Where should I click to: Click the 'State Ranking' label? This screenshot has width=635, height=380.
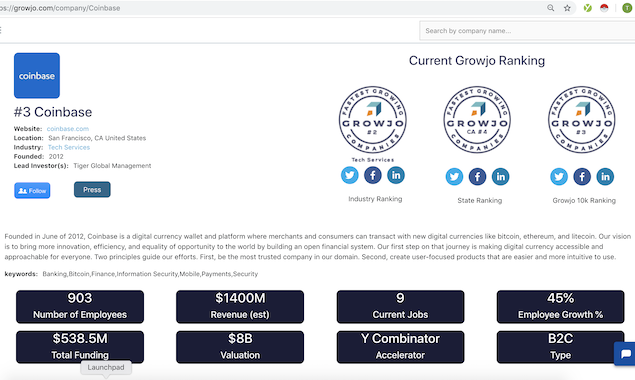[x=479, y=201]
